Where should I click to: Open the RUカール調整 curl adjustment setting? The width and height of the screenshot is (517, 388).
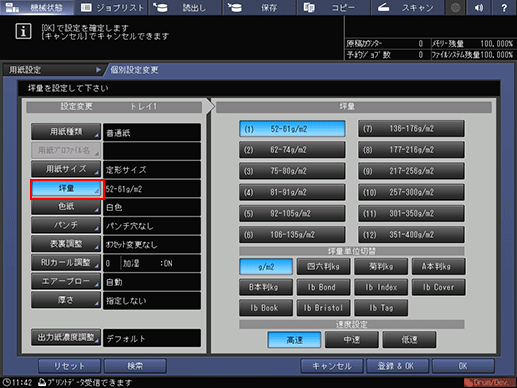coord(66,262)
